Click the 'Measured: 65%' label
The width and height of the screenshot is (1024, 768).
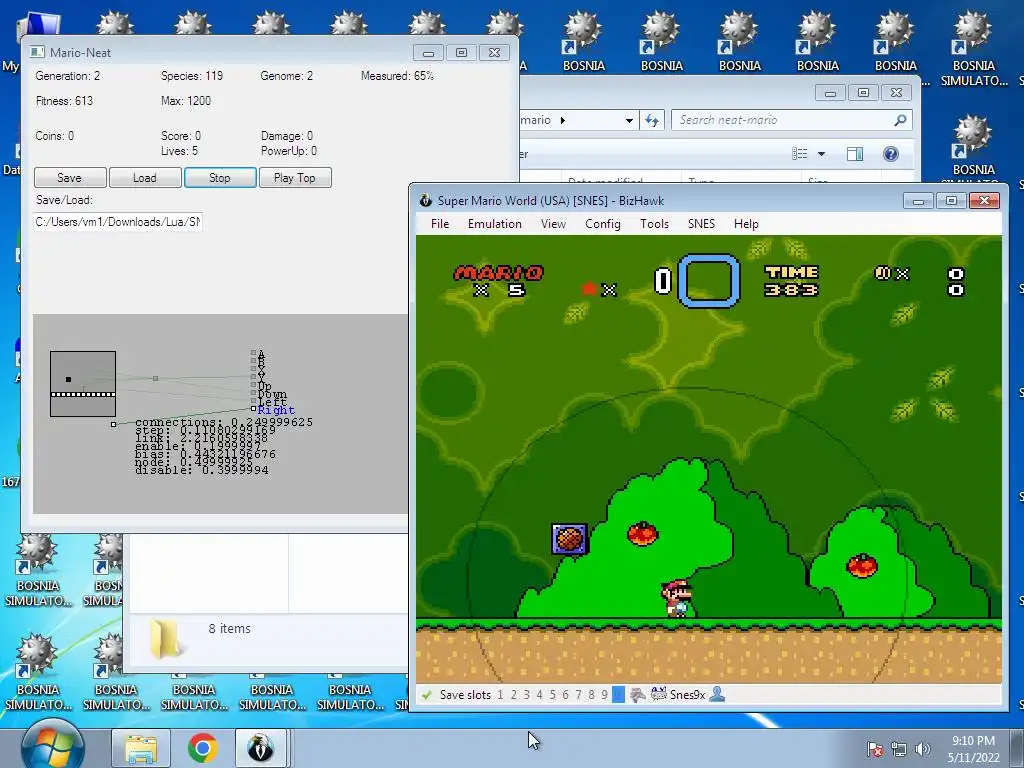click(397, 76)
